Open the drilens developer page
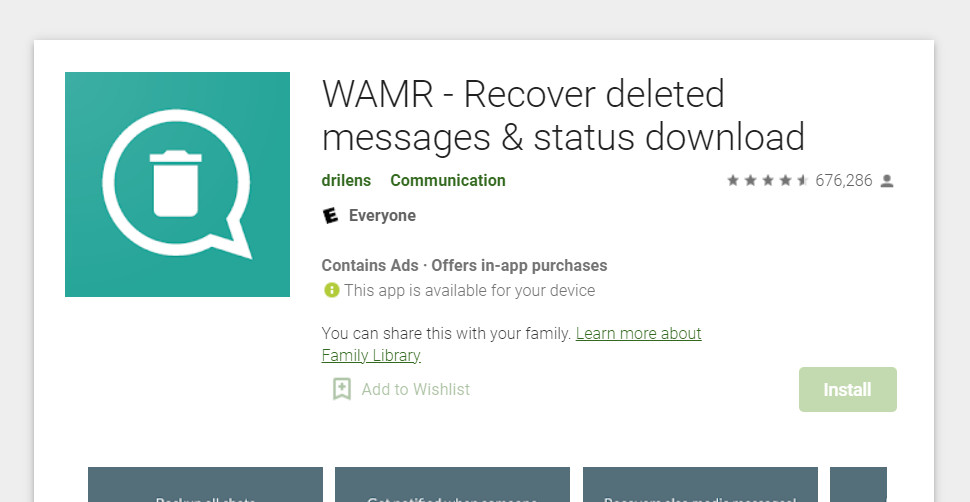The image size is (970, 502). pyautogui.click(x=346, y=181)
